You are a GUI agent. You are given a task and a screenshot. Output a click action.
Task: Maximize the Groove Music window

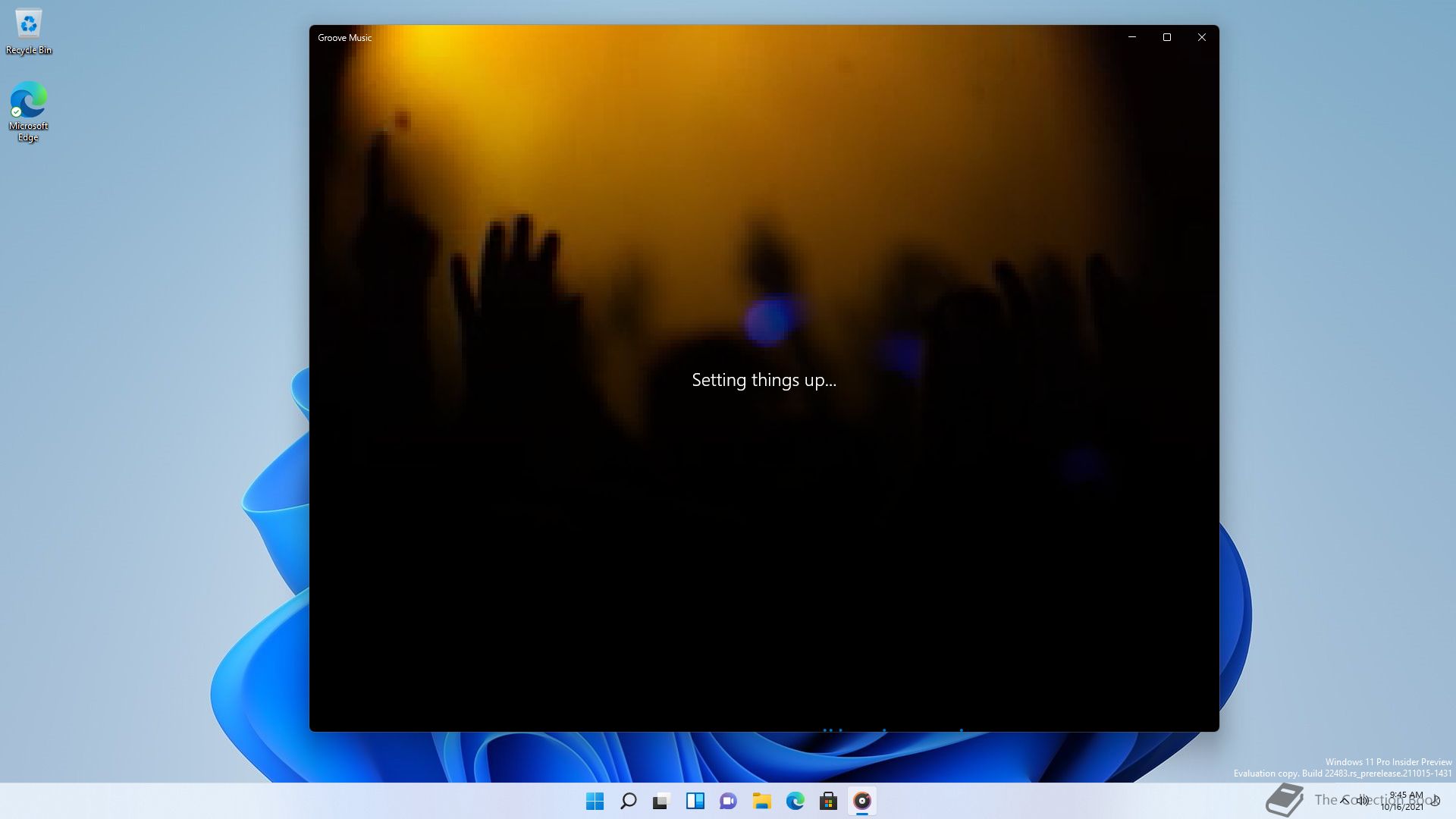pos(1167,37)
